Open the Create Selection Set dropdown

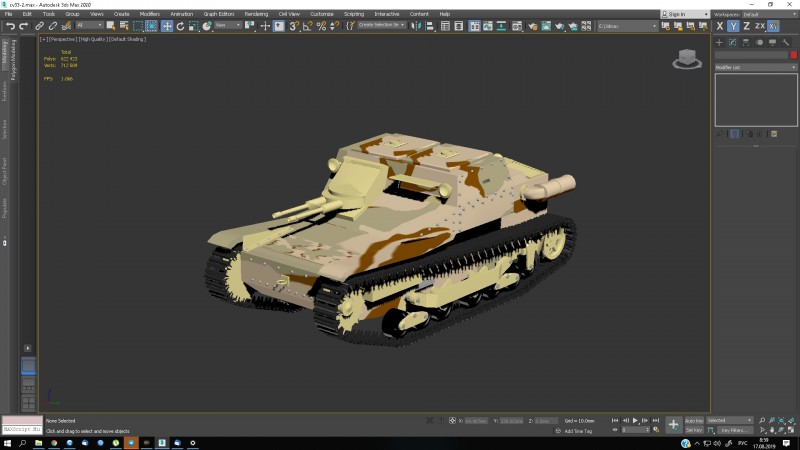pyautogui.click(x=382, y=25)
